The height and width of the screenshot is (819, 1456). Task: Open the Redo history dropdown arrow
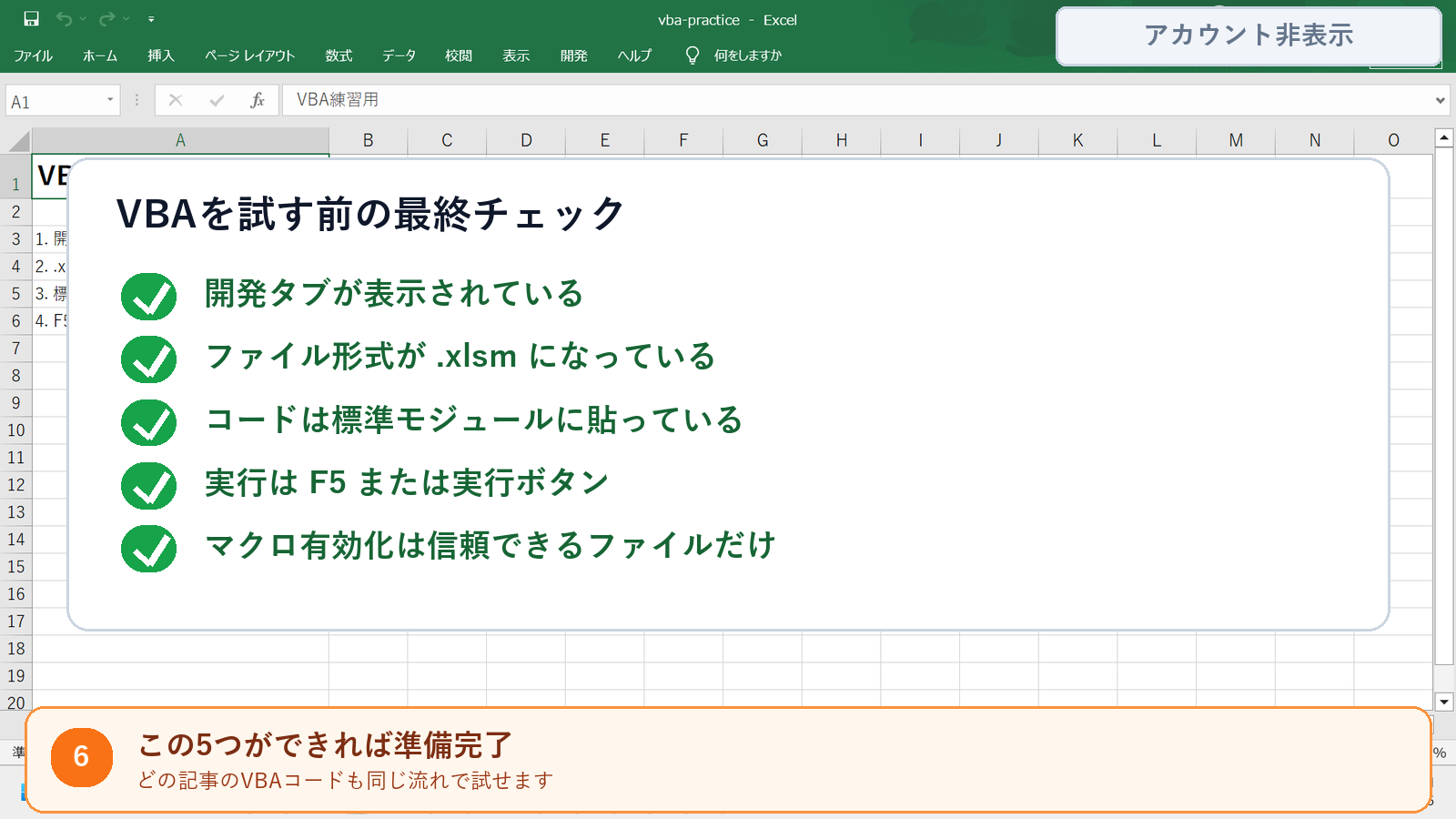[126, 19]
